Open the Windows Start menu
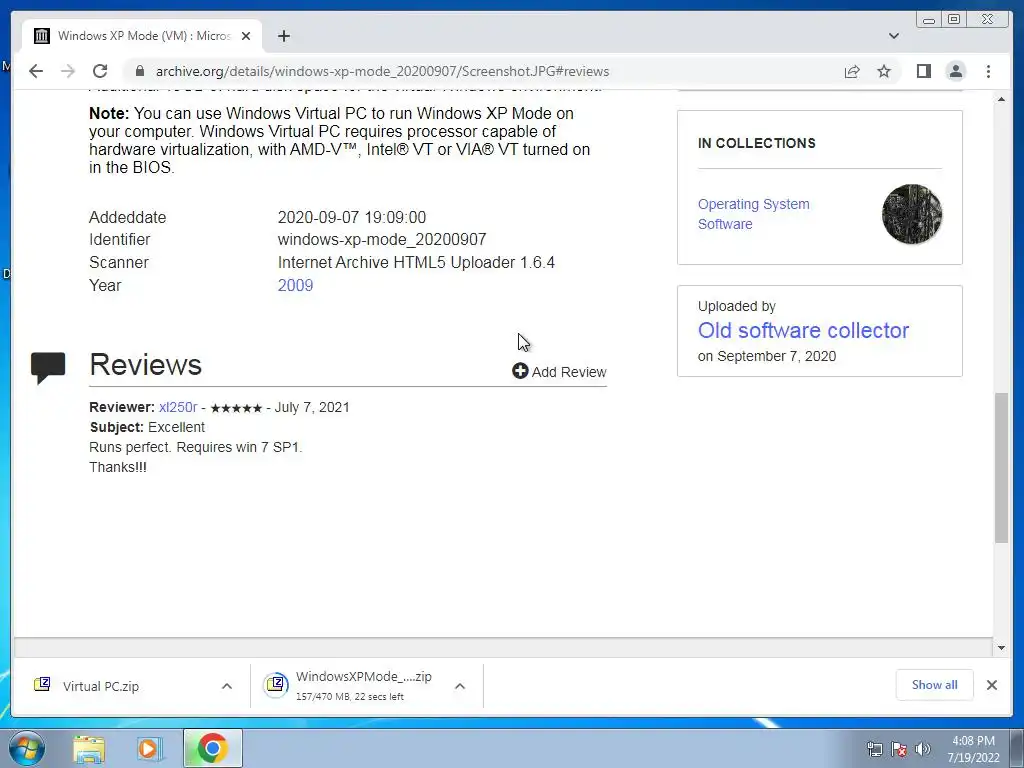 26,748
